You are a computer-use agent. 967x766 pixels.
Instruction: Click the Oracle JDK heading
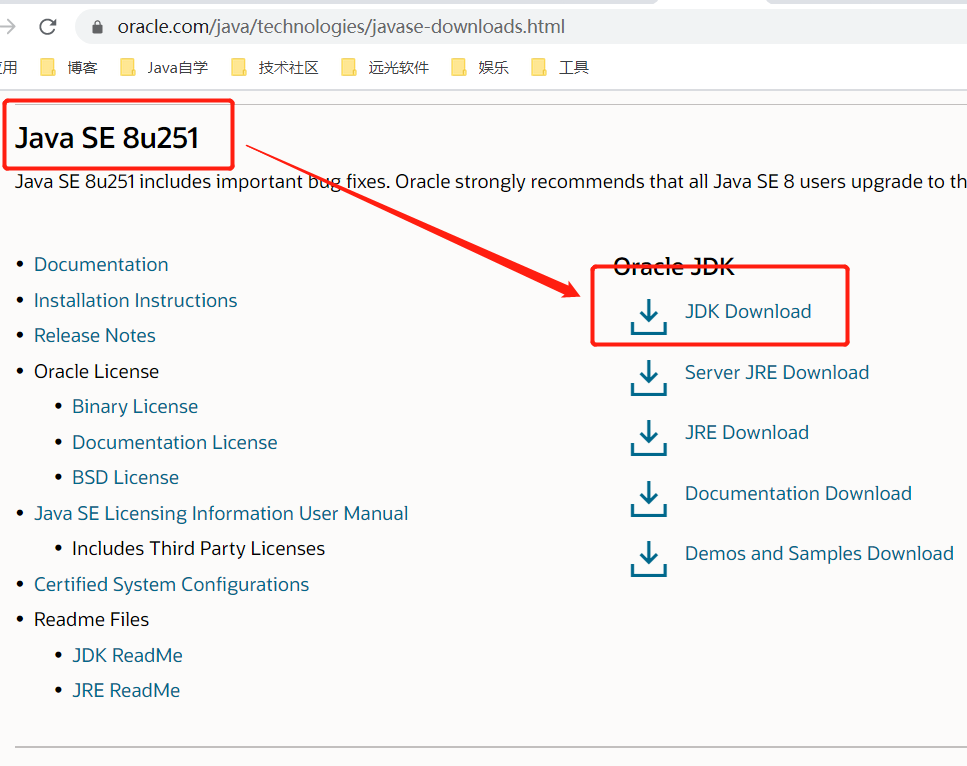[674, 267]
